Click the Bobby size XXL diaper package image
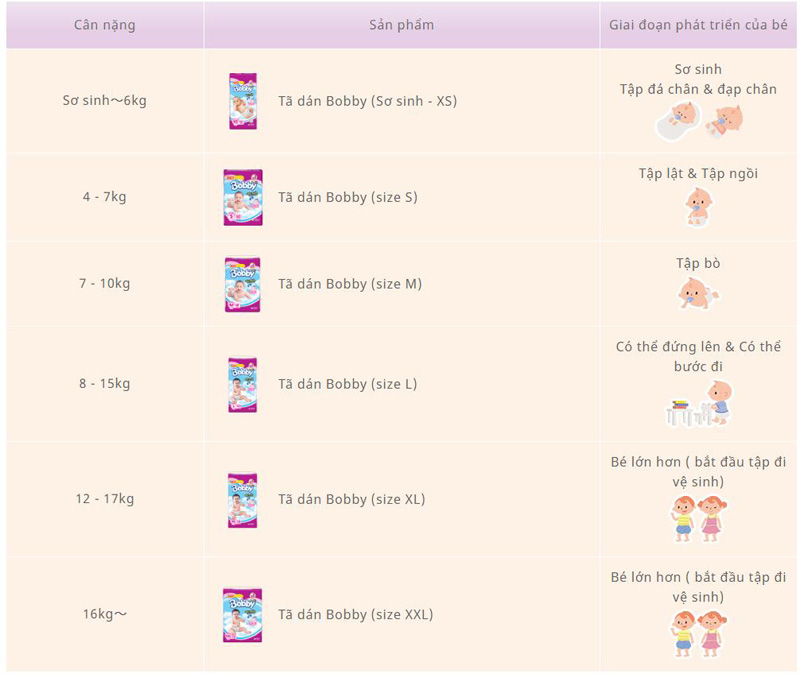The height and width of the screenshot is (674, 800). pyautogui.click(x=243, y=615)
